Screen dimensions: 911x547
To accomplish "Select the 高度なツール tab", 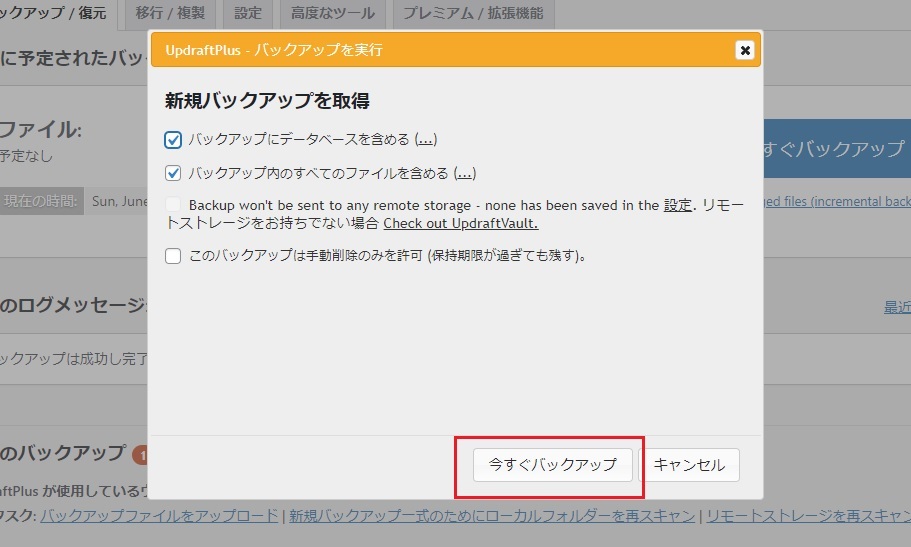I will click(x=333, y=14).
